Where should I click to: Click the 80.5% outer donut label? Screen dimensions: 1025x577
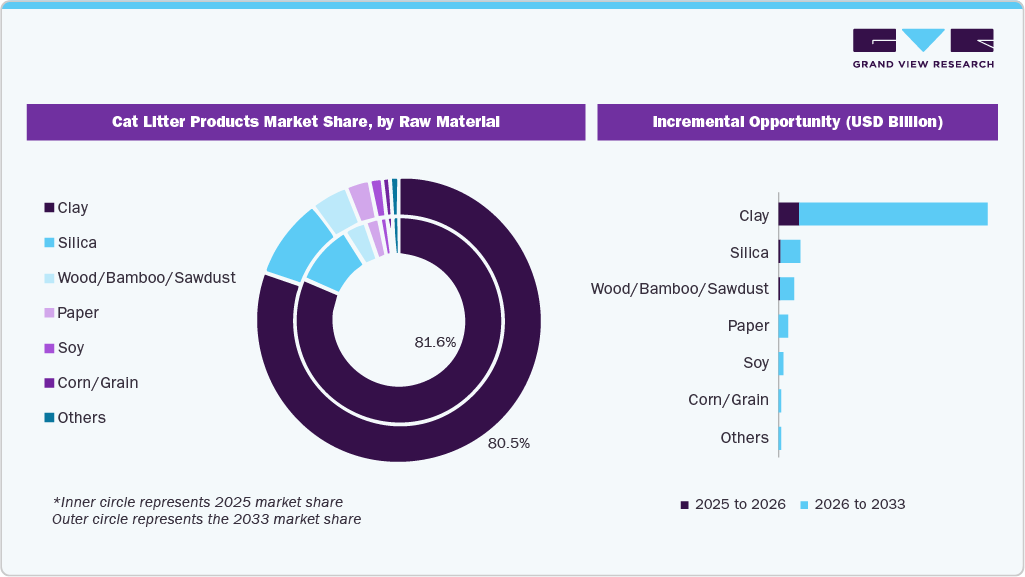[508, 443]
